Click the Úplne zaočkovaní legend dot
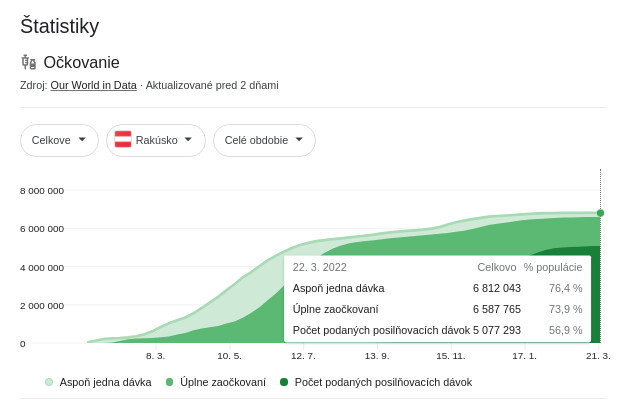 170,382
